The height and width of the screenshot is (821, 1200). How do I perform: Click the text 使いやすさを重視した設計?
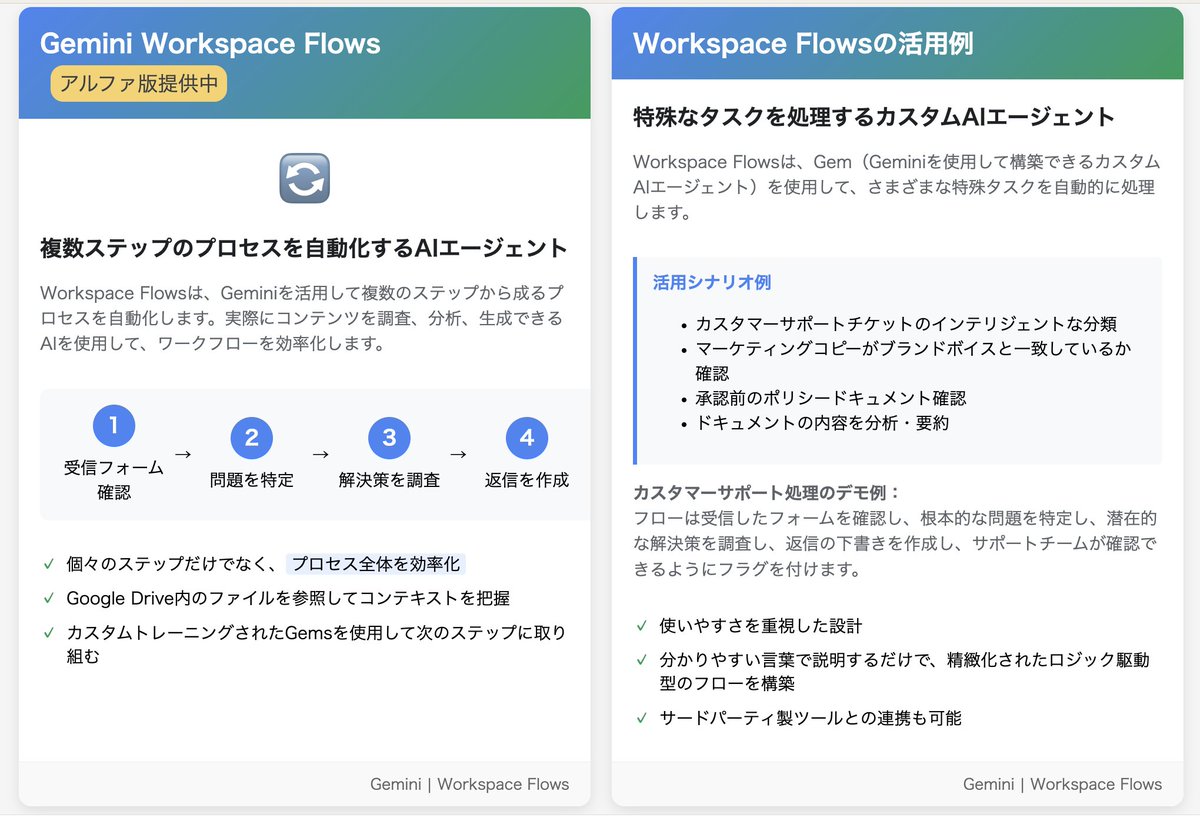(760, 626)
